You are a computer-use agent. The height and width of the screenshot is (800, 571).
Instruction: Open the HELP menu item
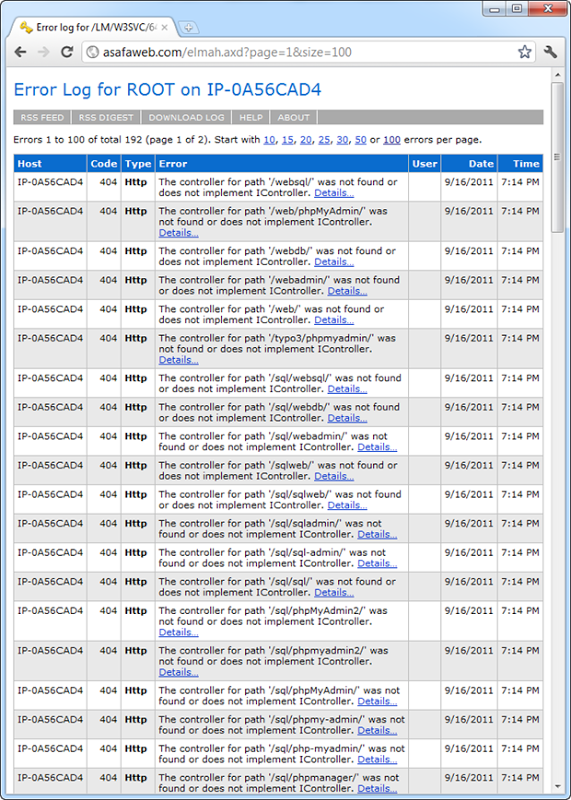click(251, 117)
